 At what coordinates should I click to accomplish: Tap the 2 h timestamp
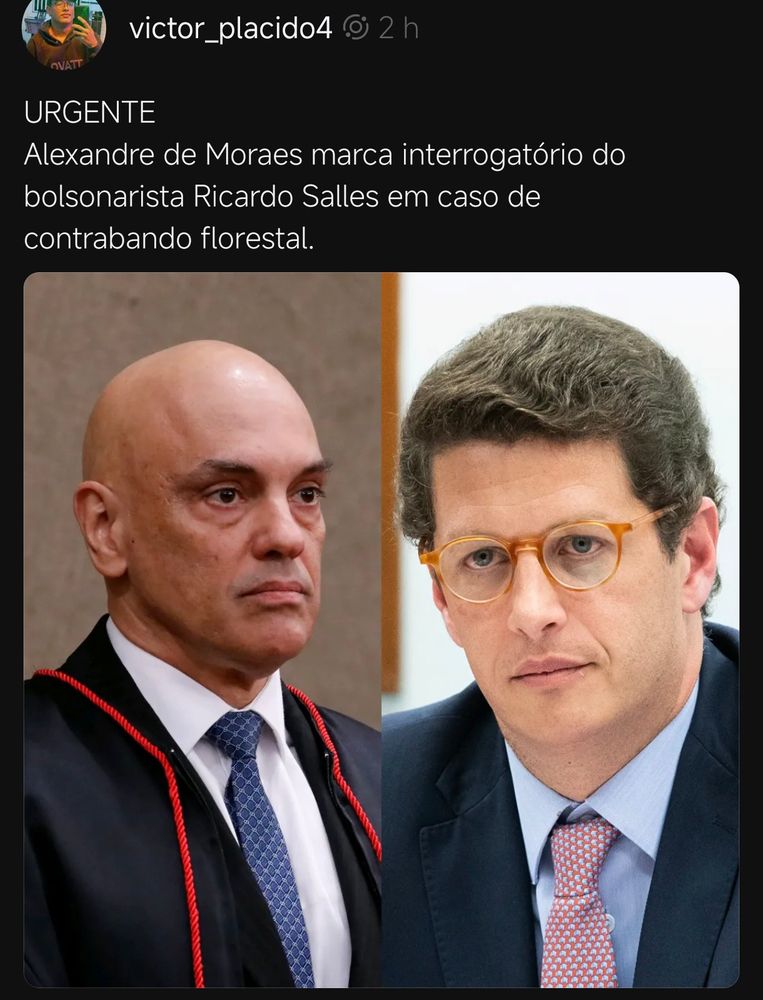pyautogui.click(x=398, y=28)
